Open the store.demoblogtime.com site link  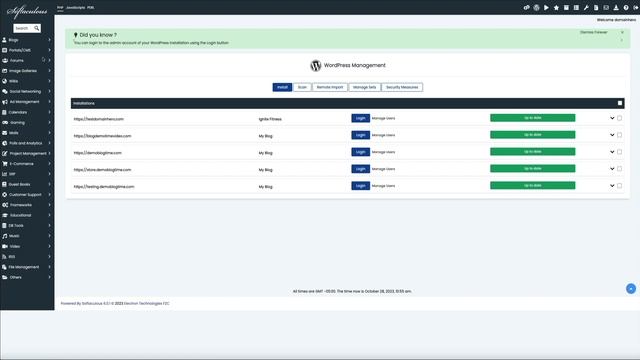(x=102, y=170)
